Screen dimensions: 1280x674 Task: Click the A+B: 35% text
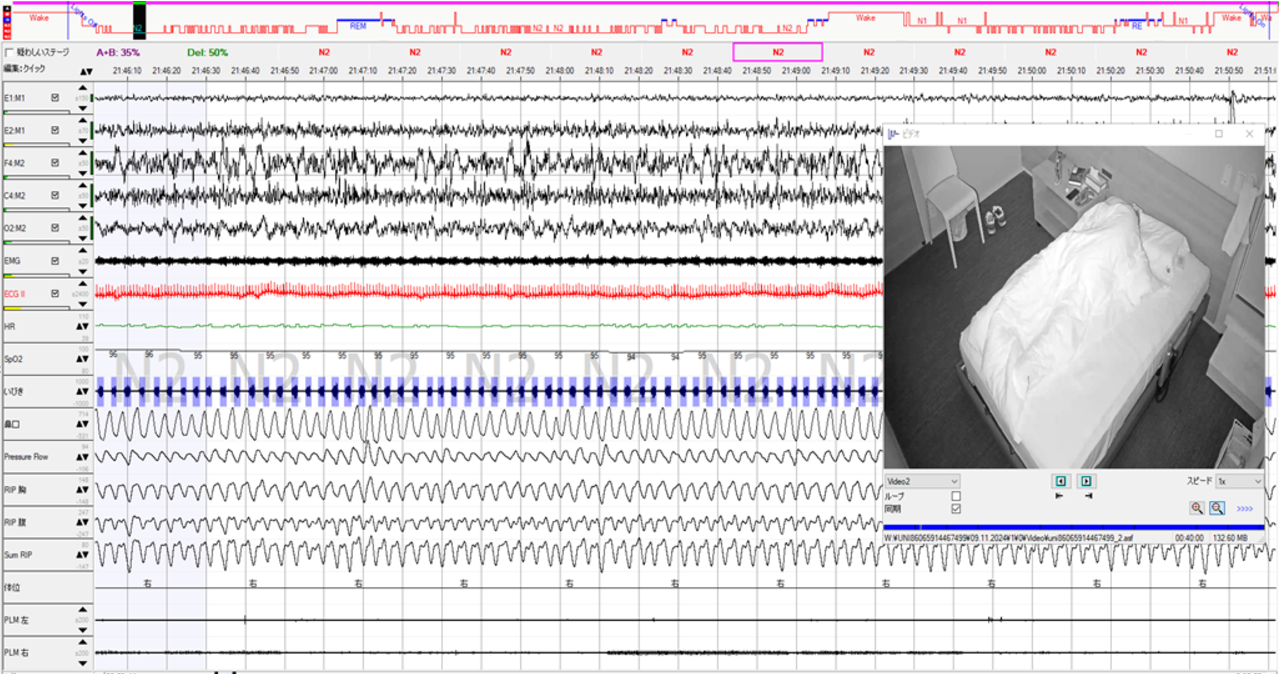click(x=118, y=52)
